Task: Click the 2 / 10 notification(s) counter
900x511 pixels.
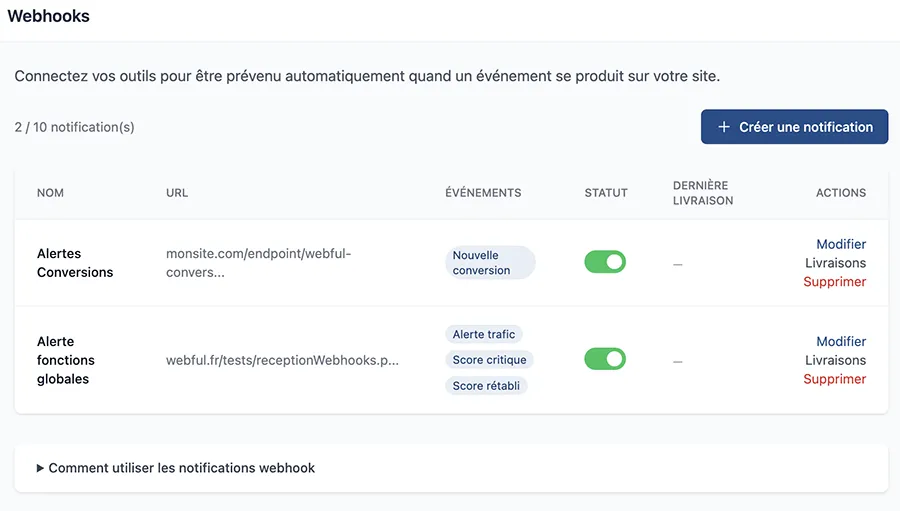Action: (x=75, y=127)
